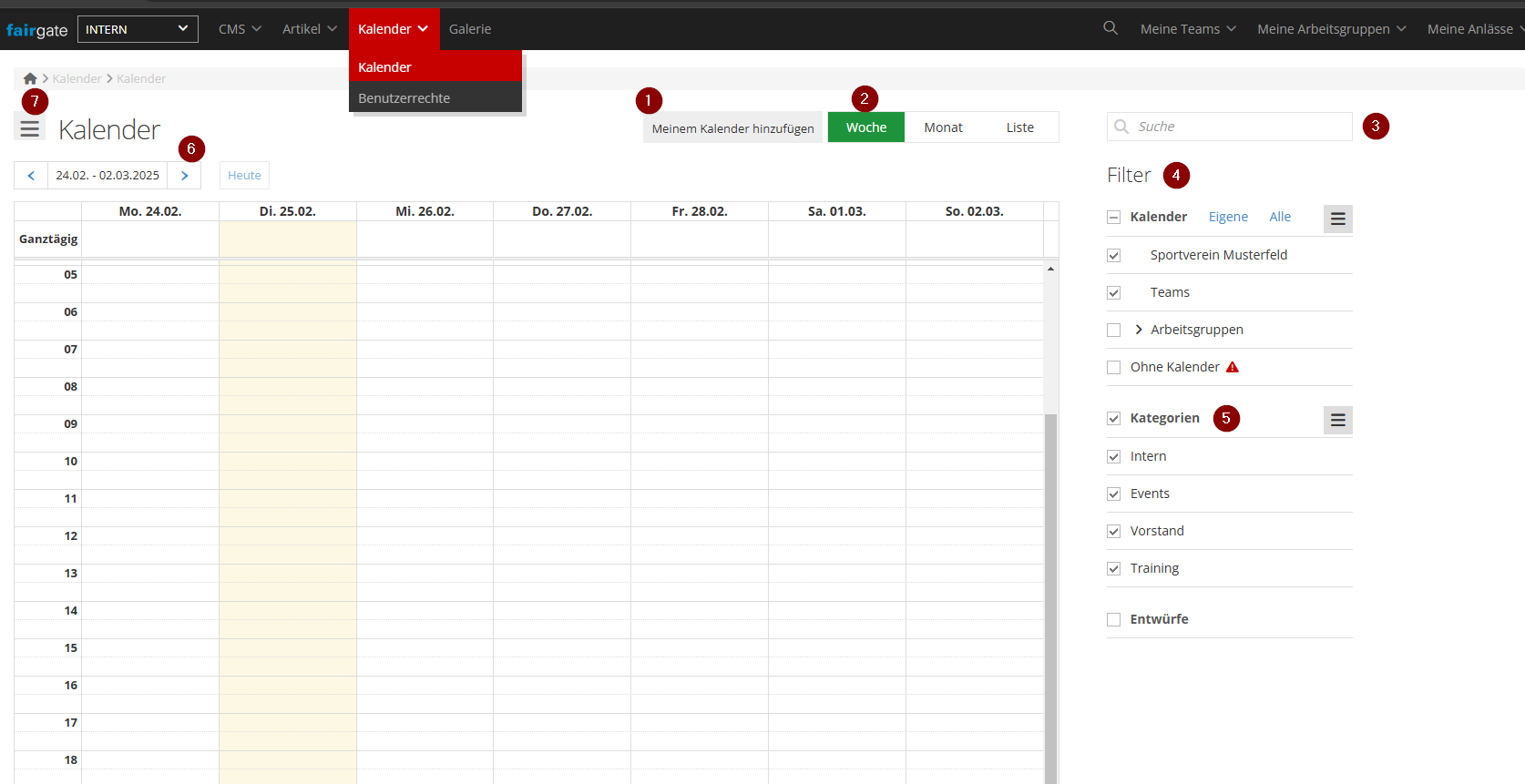The image size is (1525, 784).
Task: Go to previous week with left arrow
Action: pyautogui.click(x=31, y=176)
